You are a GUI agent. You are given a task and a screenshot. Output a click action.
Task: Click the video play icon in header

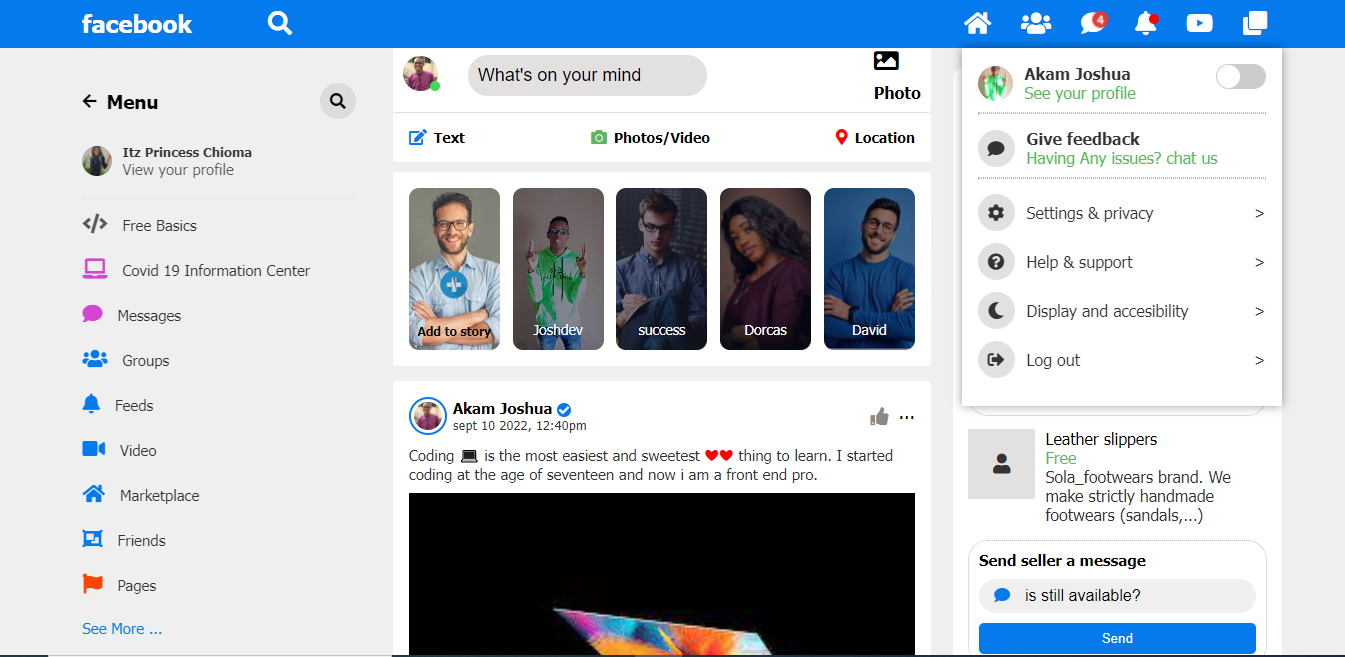pos(1199,23)
